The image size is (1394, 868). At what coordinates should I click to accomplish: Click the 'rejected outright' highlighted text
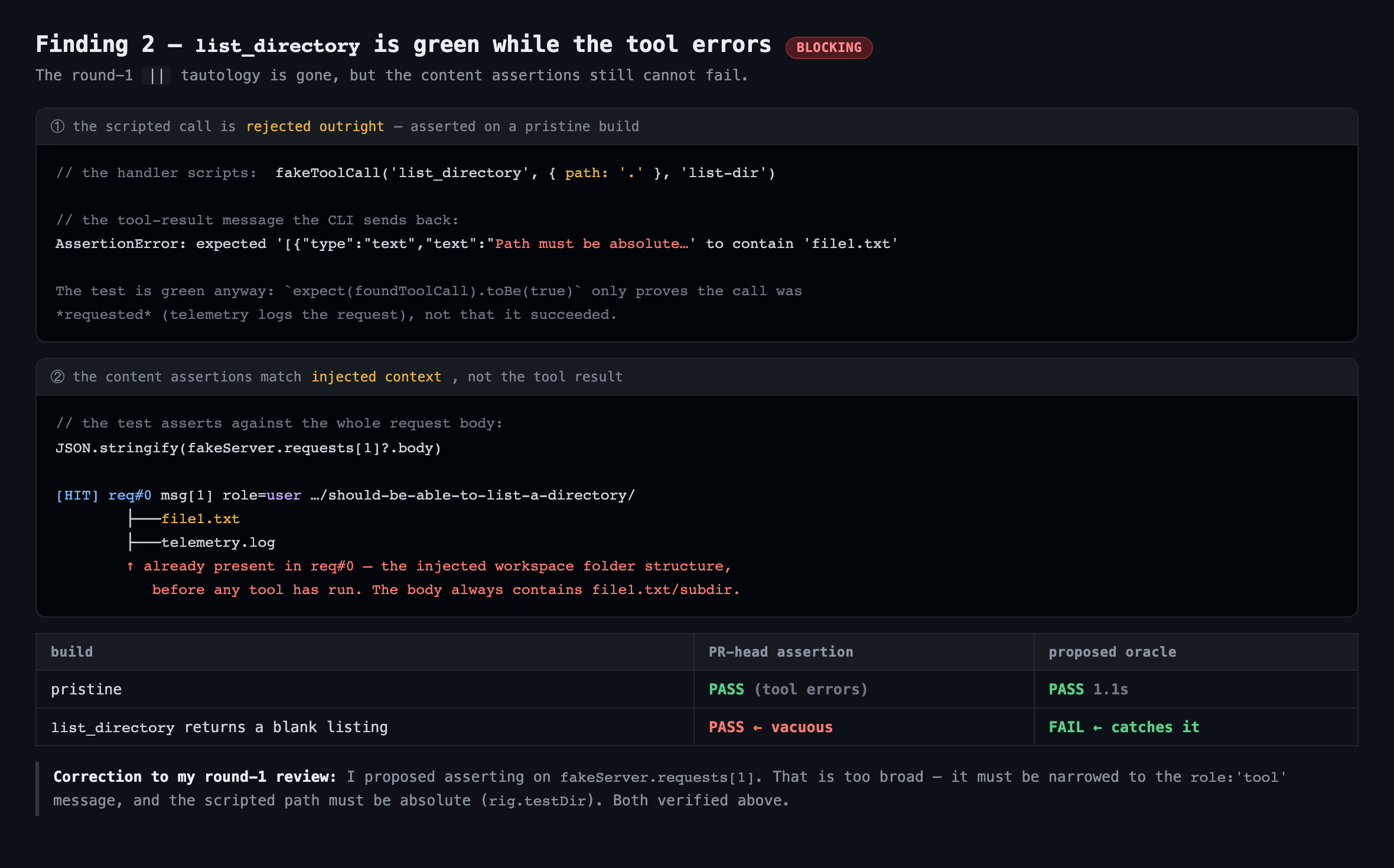(x=315, y=126)
